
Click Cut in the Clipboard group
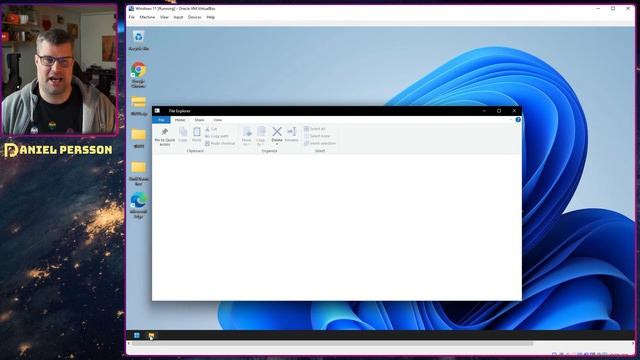(211, 129)
